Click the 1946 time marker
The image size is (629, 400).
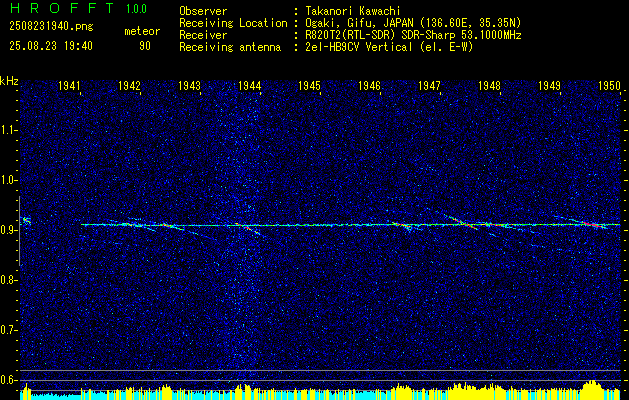tap(369, 85)
